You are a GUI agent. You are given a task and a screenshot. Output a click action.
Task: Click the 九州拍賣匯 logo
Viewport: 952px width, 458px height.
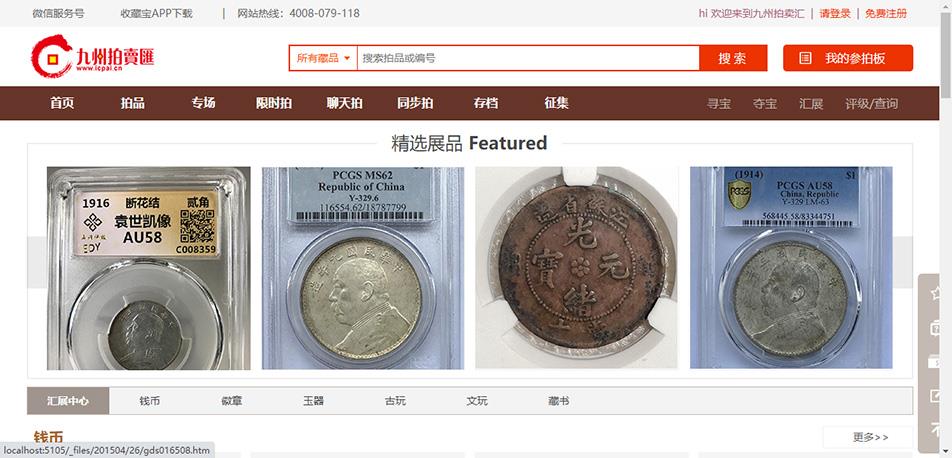(92, 56)
